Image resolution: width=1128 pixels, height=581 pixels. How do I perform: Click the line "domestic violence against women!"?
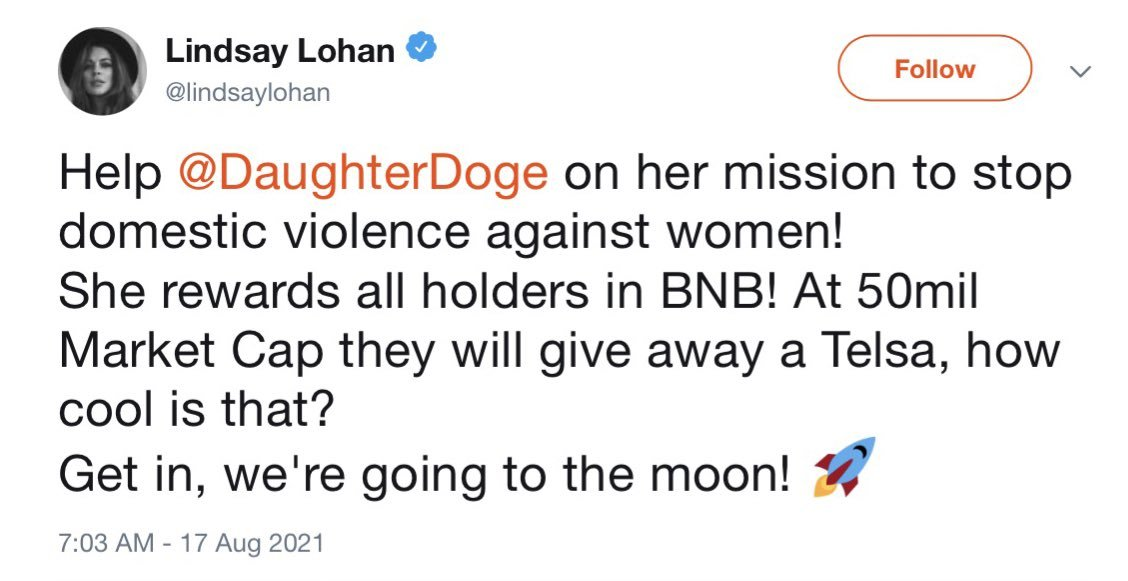coord(452,233)
